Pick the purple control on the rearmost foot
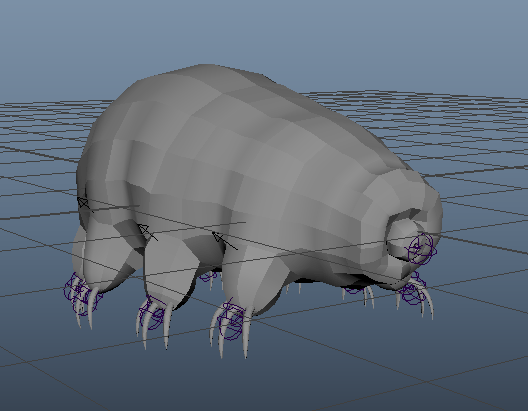528x411 pixels. (x=82, y=294)
